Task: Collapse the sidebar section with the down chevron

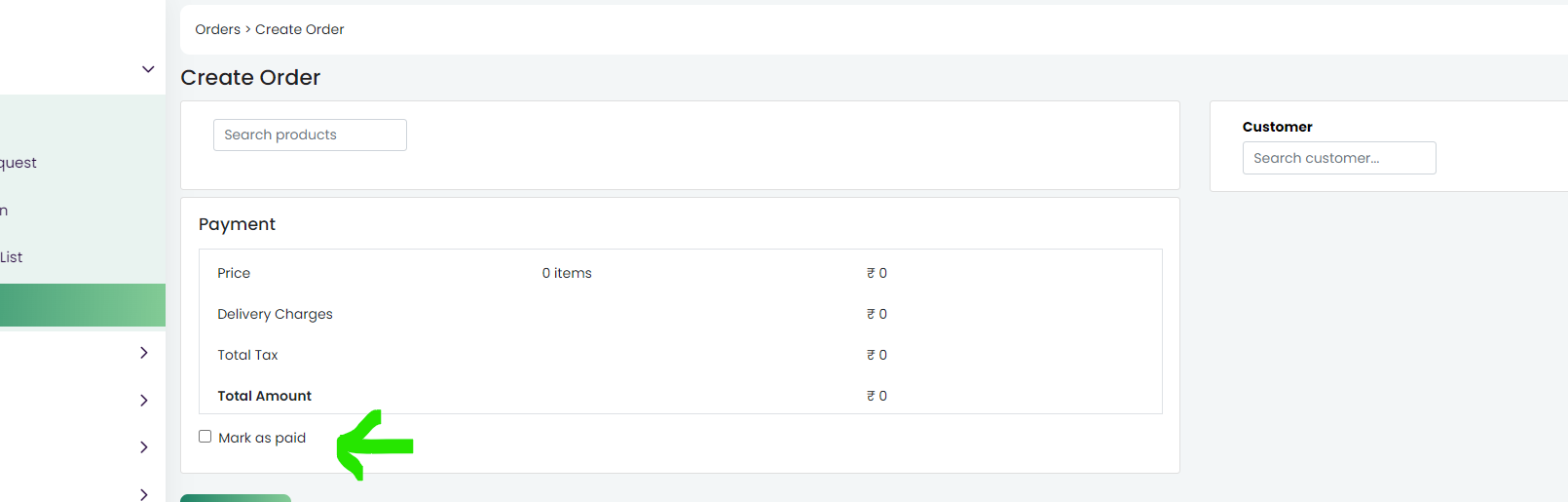Action: tap(148, 69)
